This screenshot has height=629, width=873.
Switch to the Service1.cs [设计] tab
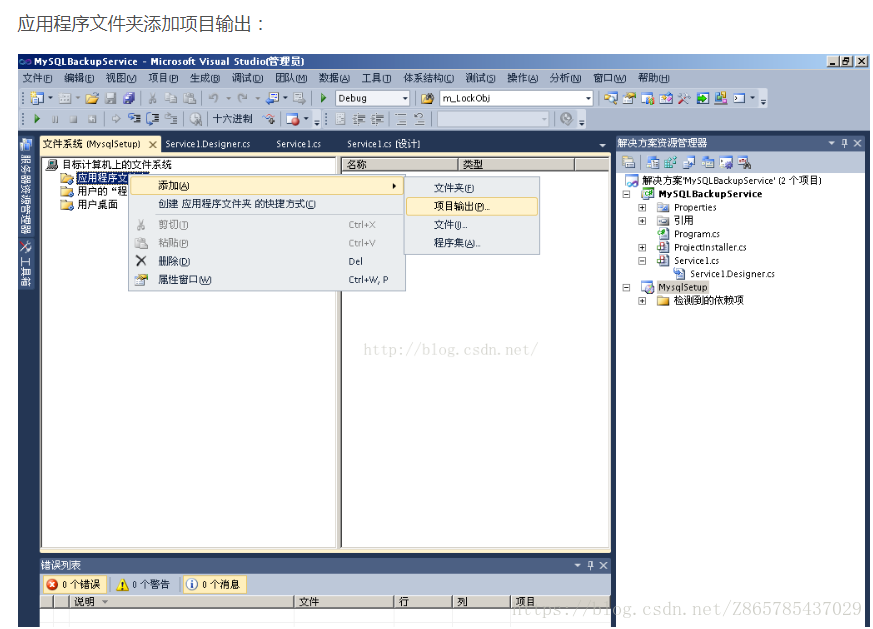[x=383, y=144]
